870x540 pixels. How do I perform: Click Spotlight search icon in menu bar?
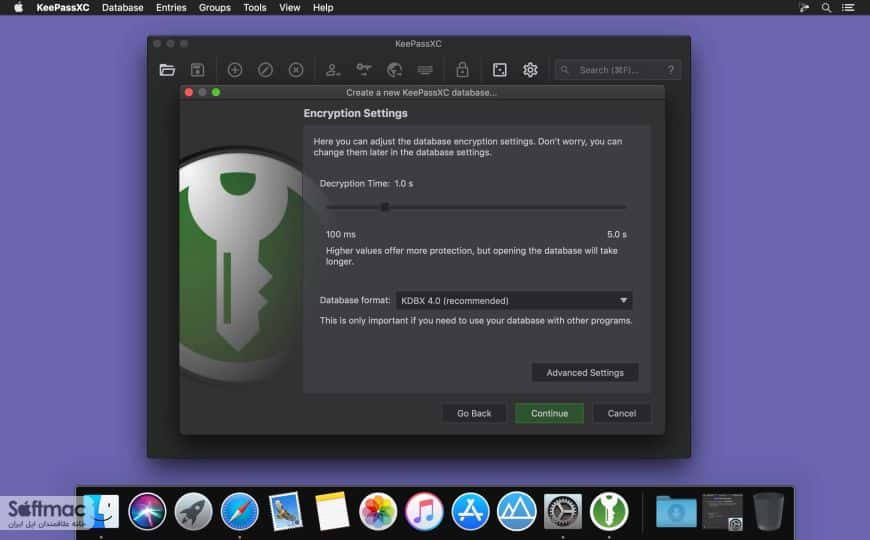click(826, 8)
